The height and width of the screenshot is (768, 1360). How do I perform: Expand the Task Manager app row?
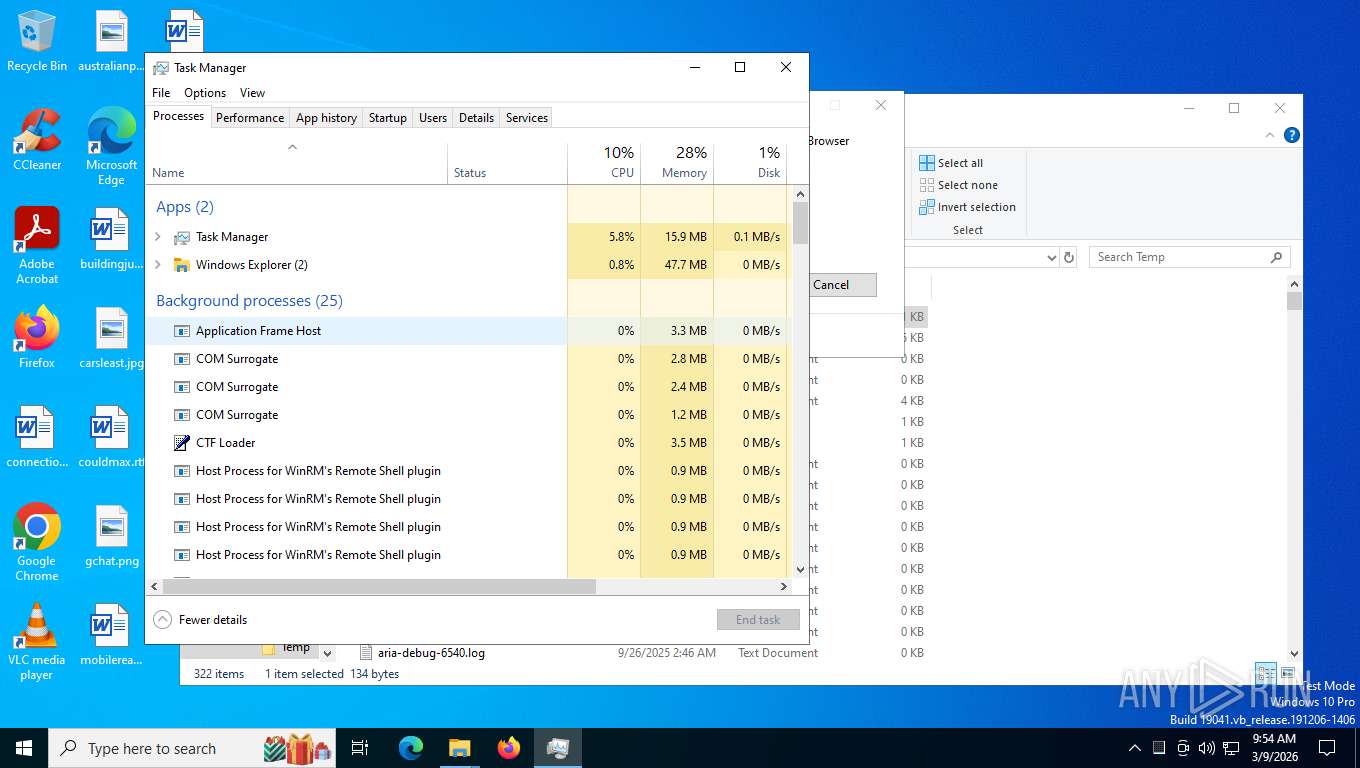point(158,237)
